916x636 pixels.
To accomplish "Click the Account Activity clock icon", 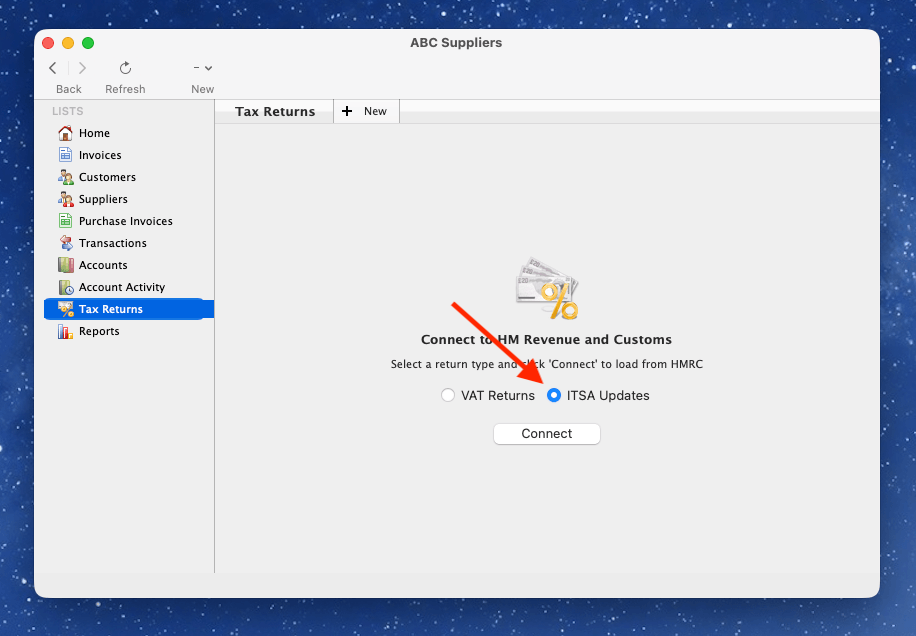I will point(65,287).
